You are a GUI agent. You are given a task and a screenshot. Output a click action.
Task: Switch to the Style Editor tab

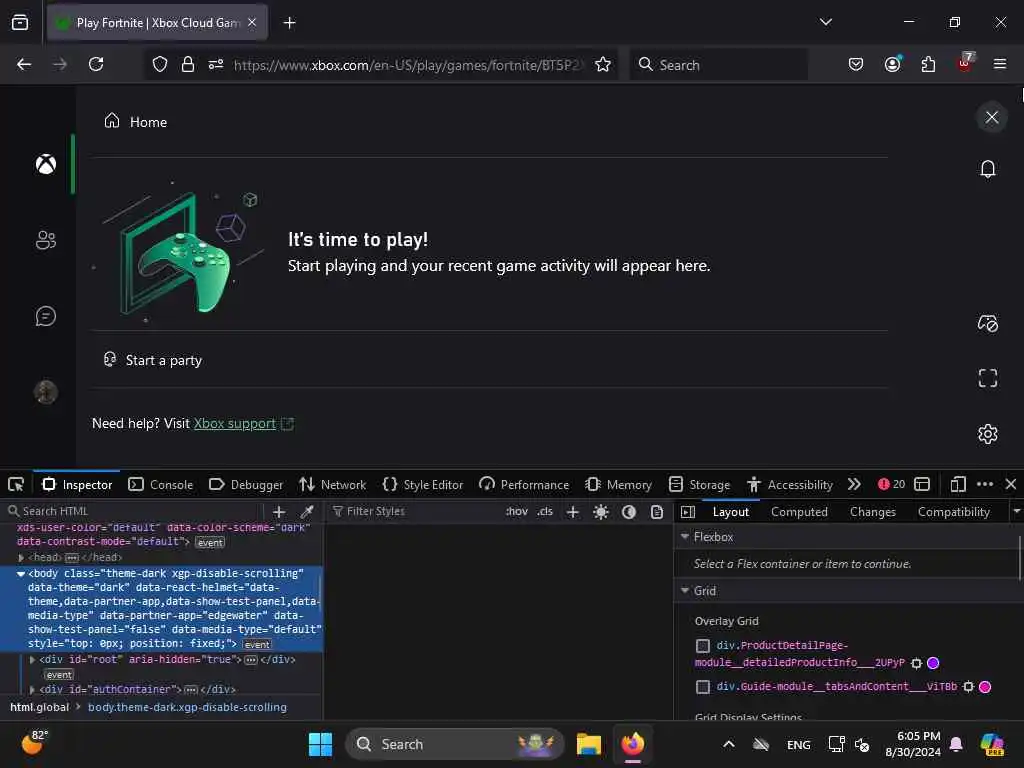(423, 485)
